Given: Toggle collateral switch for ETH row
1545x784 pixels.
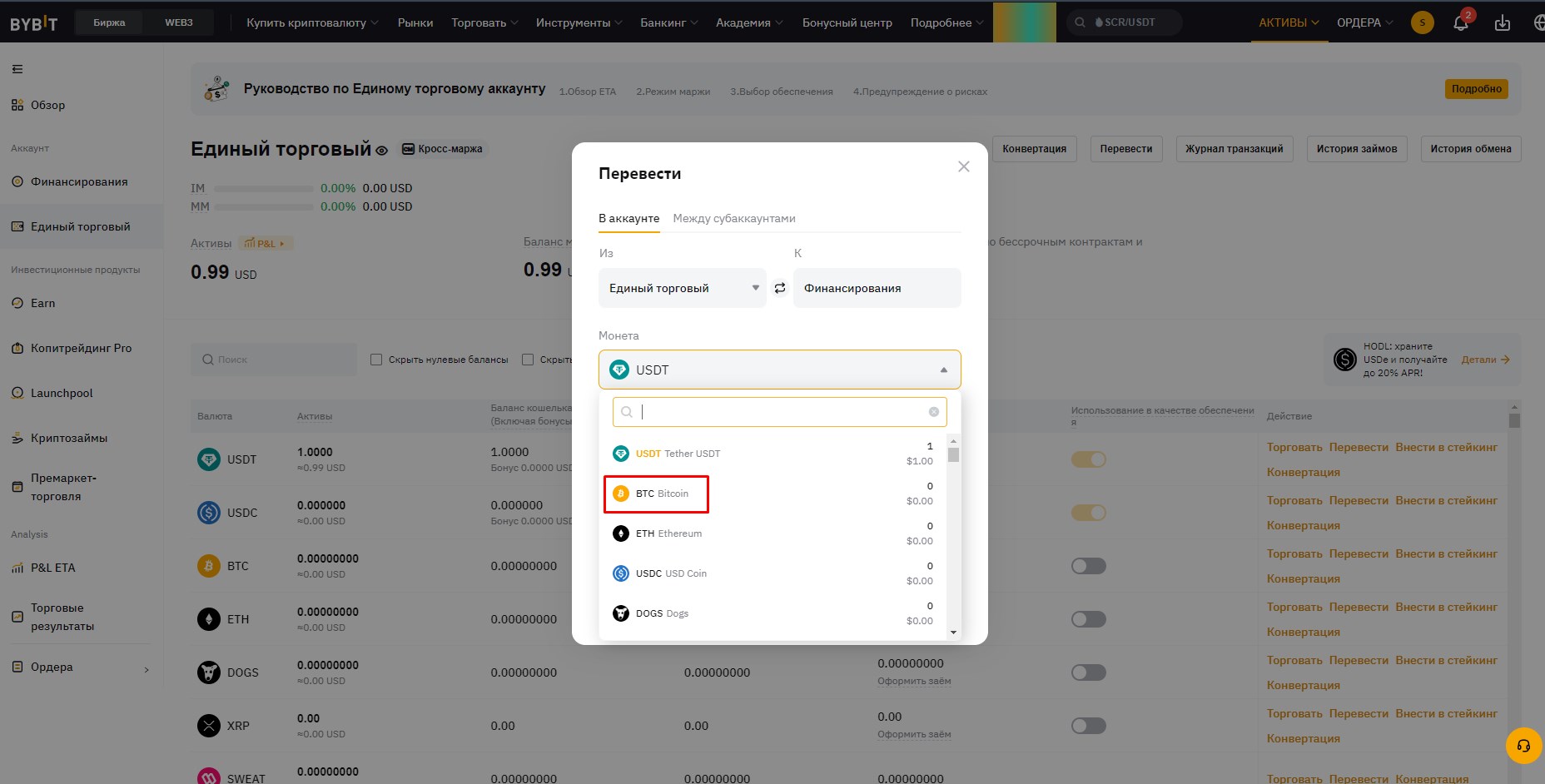Looking at the screenshot, I should tap(1088, 619).
